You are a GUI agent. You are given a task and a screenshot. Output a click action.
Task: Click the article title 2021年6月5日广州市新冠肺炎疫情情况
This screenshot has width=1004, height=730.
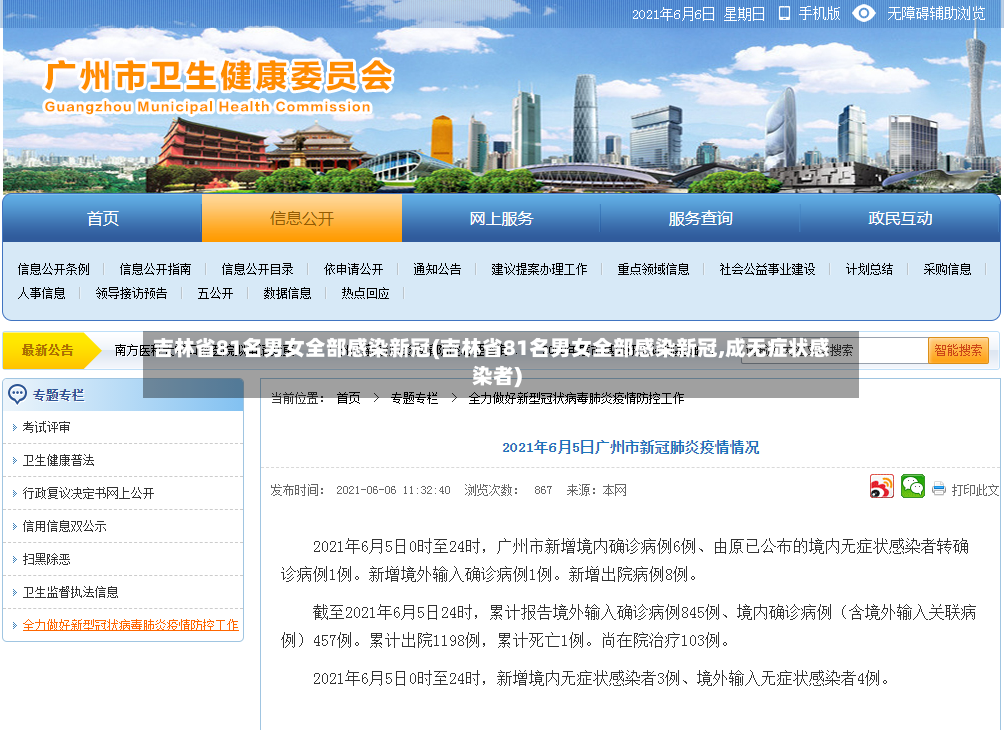click(630, 447)
